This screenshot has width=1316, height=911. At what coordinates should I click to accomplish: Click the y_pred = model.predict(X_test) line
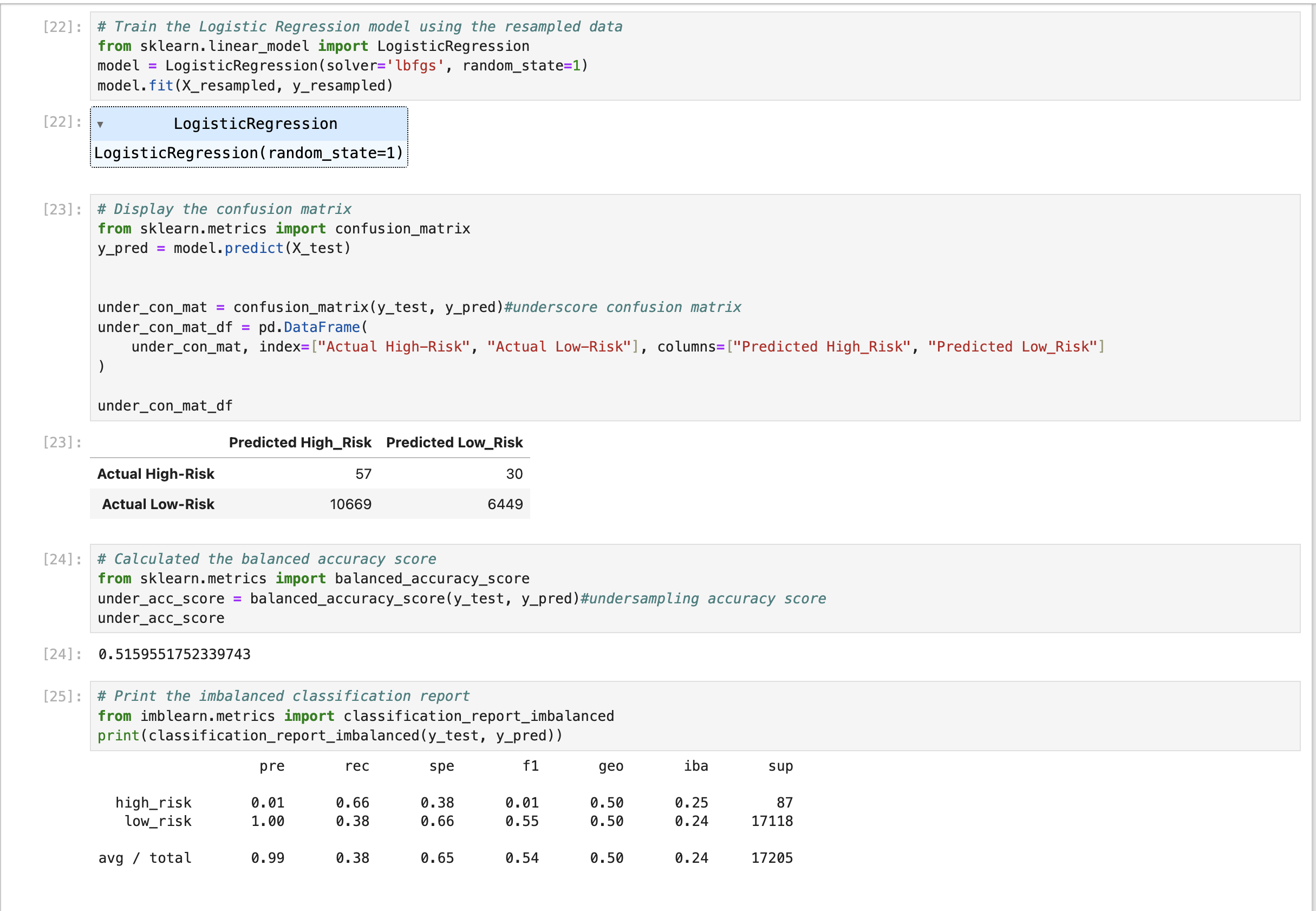click(224, 248)
